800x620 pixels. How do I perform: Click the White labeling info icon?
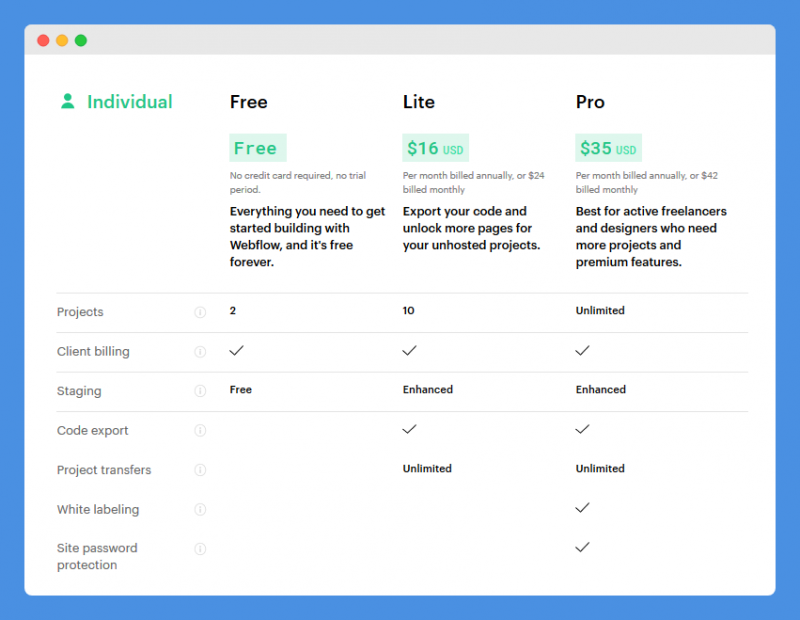coord(200,509)
